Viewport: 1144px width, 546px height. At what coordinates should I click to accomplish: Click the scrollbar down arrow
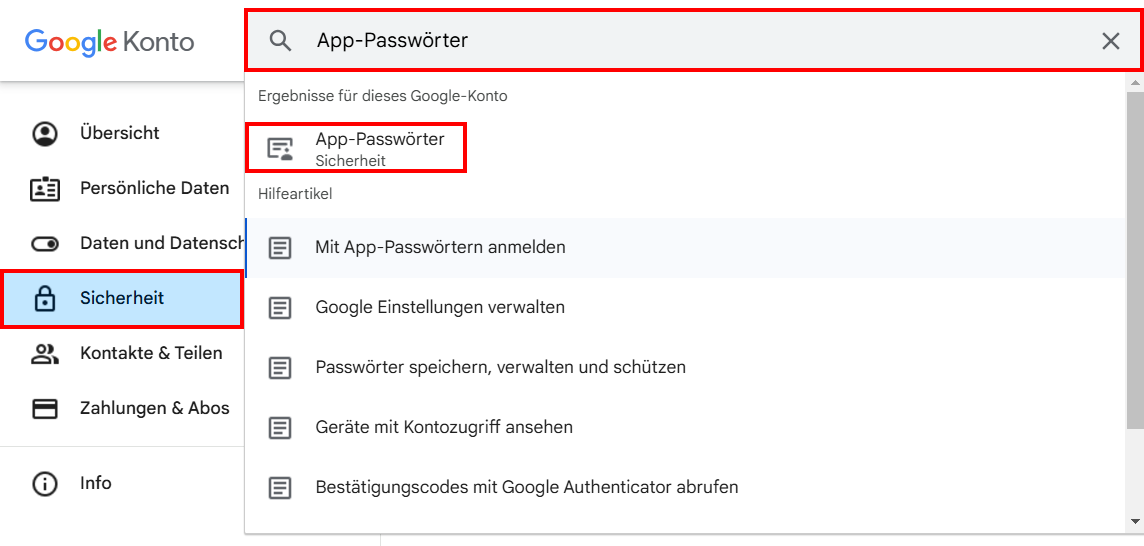1134,521
